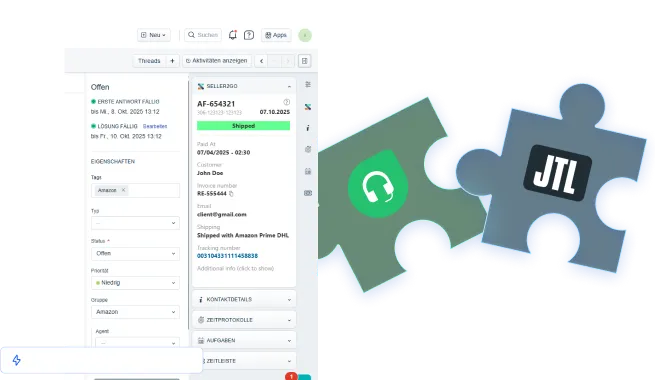This screenshot has height=380, width=655.
Task: Show Additional info (click to show)
Action: (235, 268)
